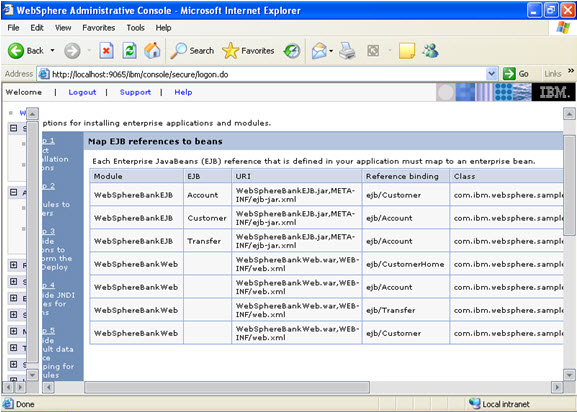Expand the plus tree node labeled E
The height and width of the screenshot is (412, 577).
coord(14,298)
